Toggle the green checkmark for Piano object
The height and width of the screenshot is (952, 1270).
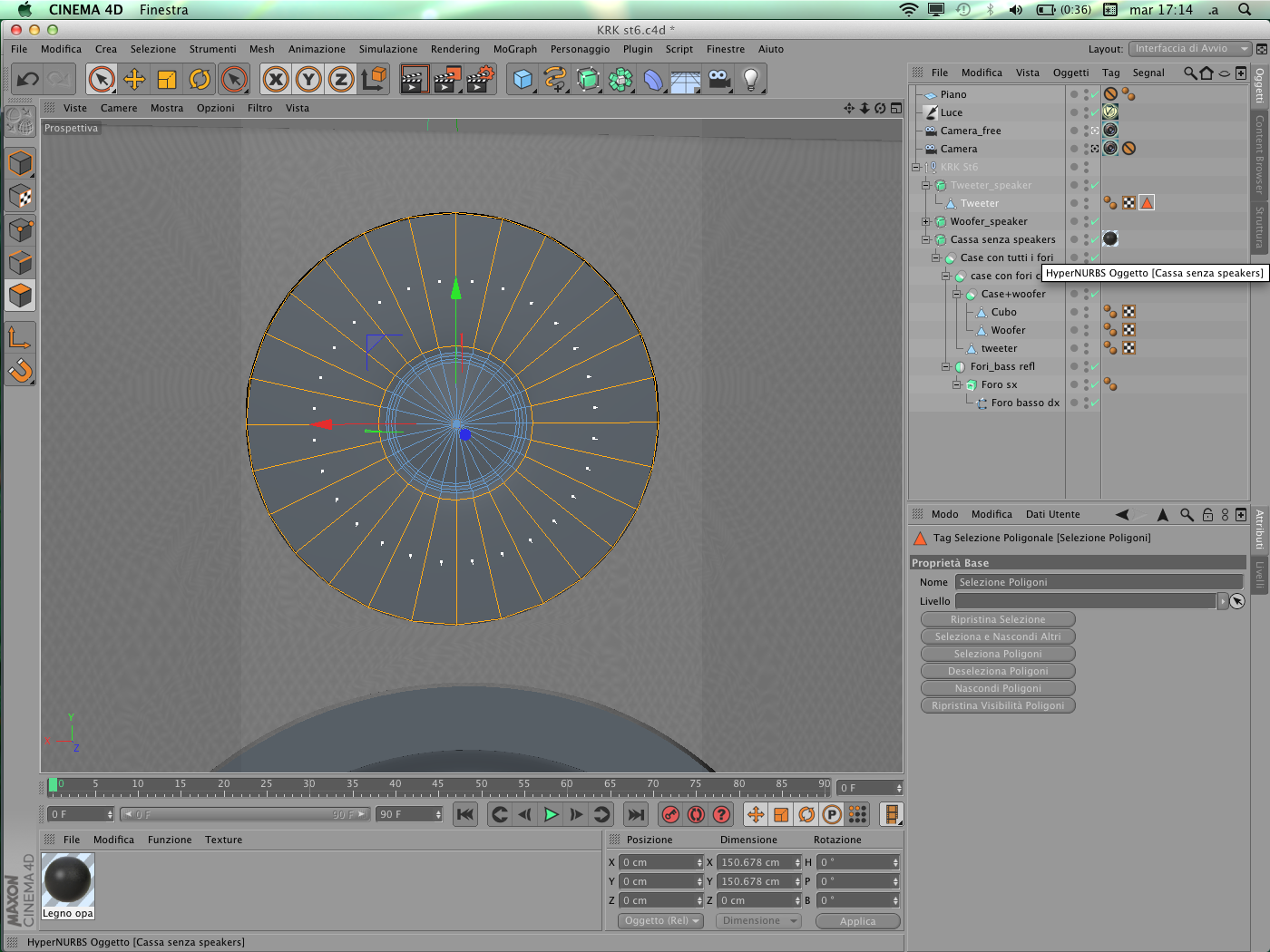click(x=1095, y=94)
